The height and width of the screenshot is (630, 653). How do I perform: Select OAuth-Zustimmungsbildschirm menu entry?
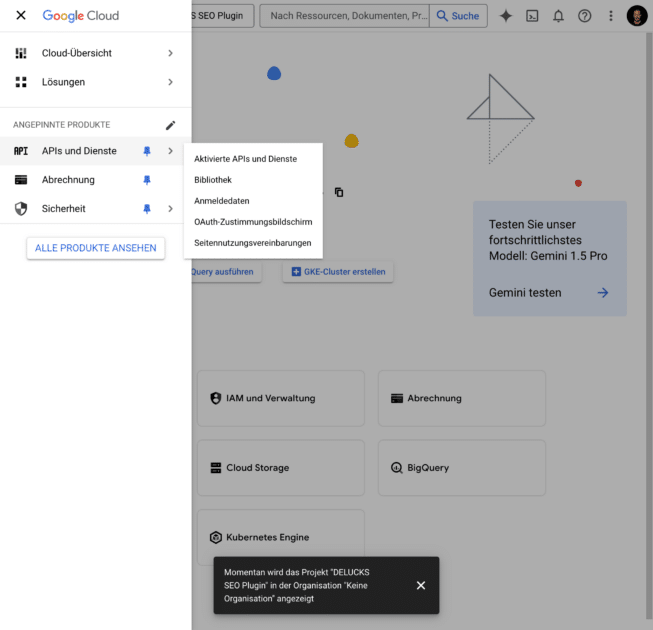click(x=253, y=222)
